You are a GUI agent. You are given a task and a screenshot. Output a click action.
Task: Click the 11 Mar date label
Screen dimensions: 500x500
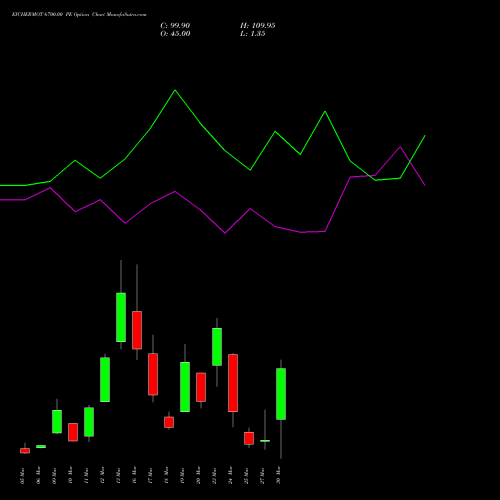tap(86, 475)
